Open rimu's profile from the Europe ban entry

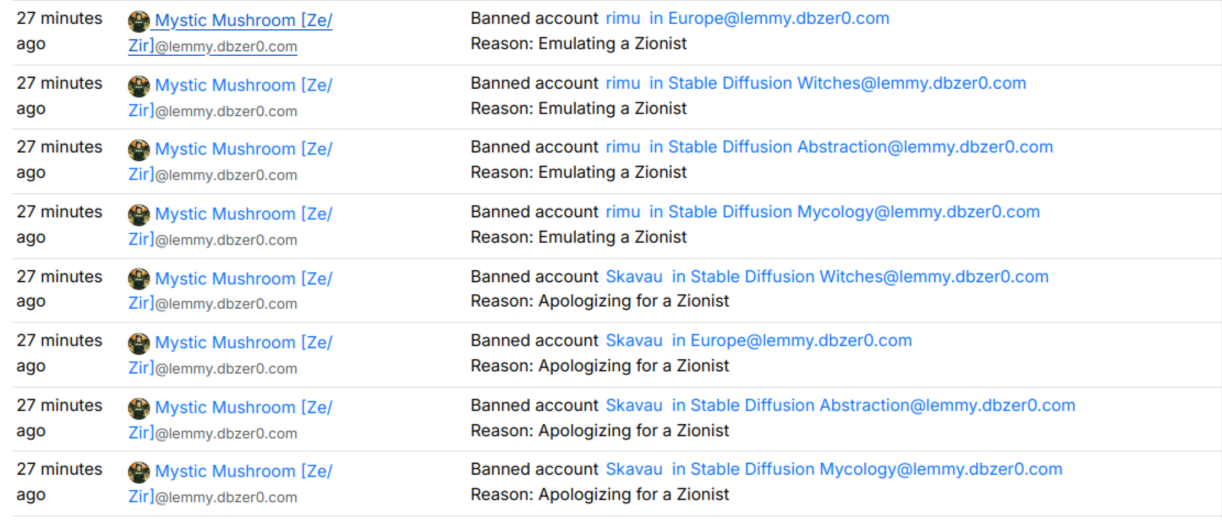tap(623, 19)
